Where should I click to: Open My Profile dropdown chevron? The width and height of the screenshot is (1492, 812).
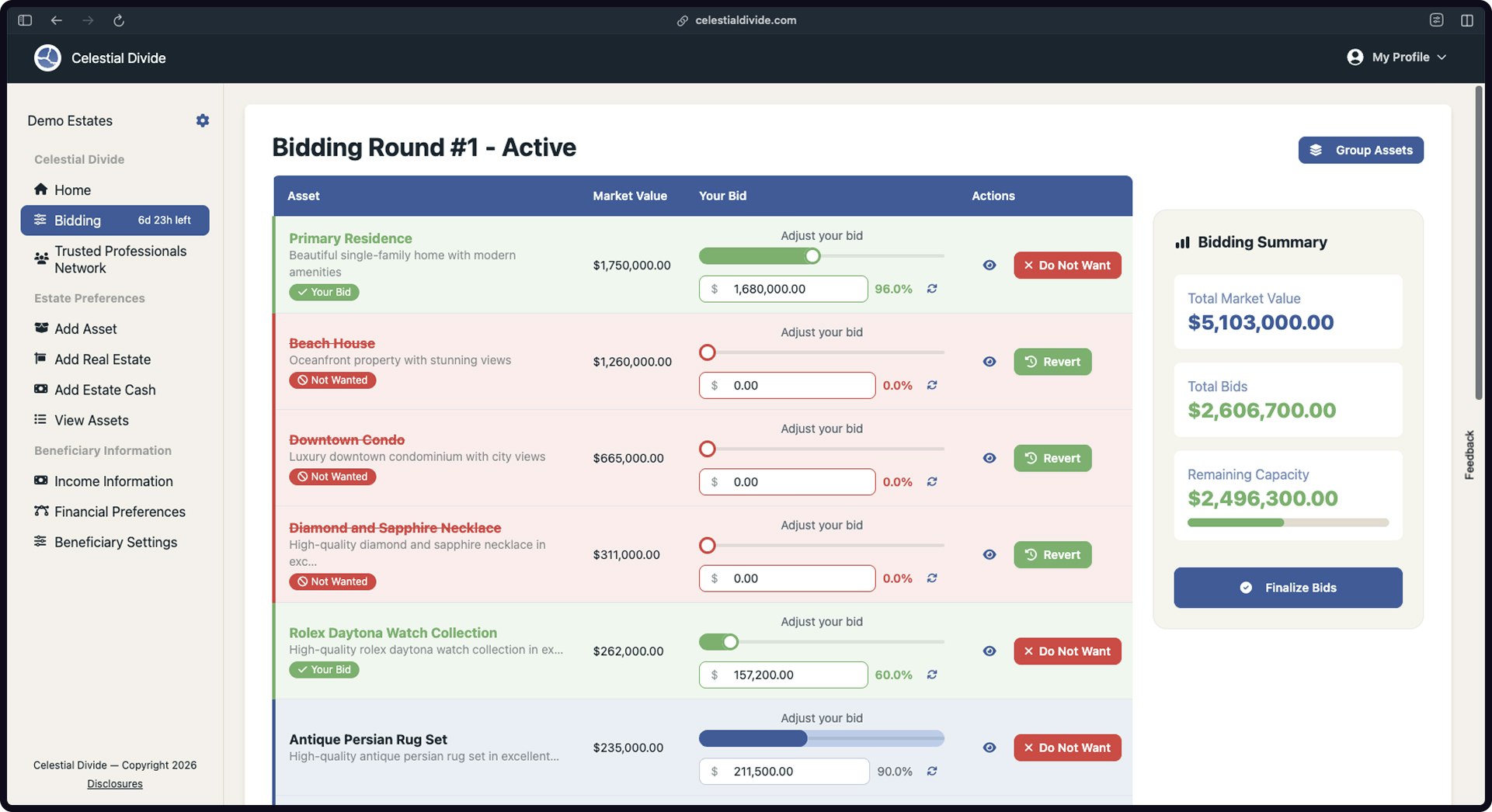tap(1442, 57)
